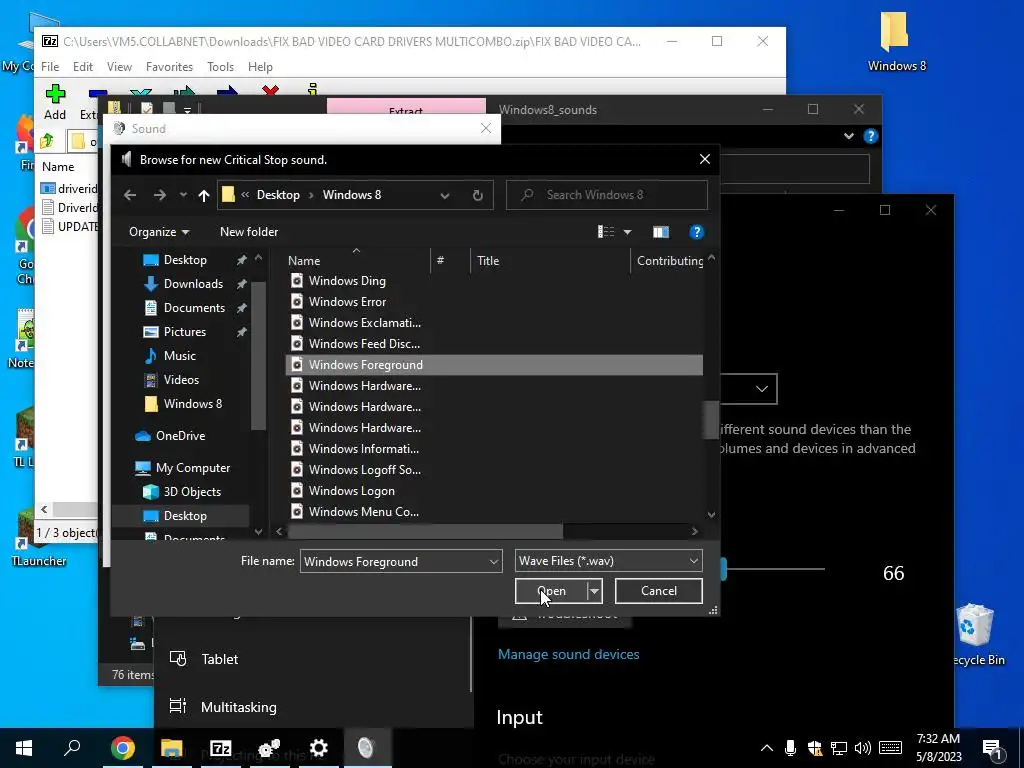Image resolution: width=1024 pixels, height=768 pixels.
Task: Open taskbar Search icon
Action: [x=72, y=748]
